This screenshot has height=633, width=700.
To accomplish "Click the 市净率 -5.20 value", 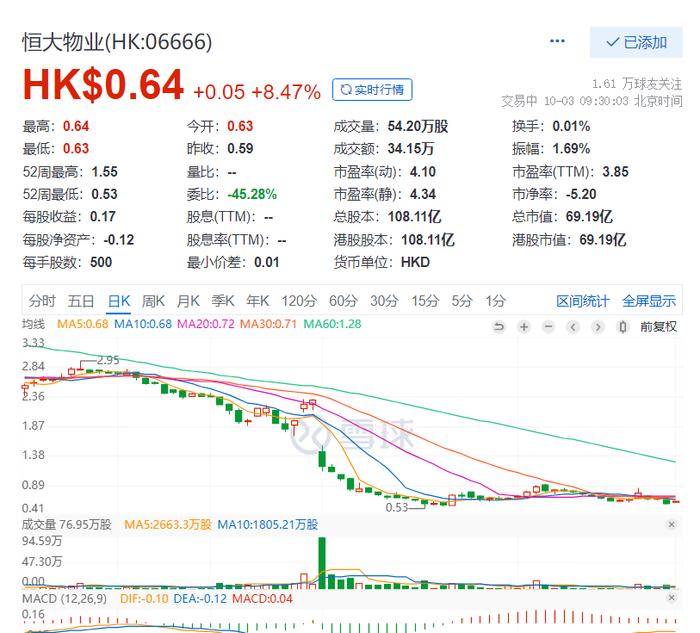I will coord(581,194).
